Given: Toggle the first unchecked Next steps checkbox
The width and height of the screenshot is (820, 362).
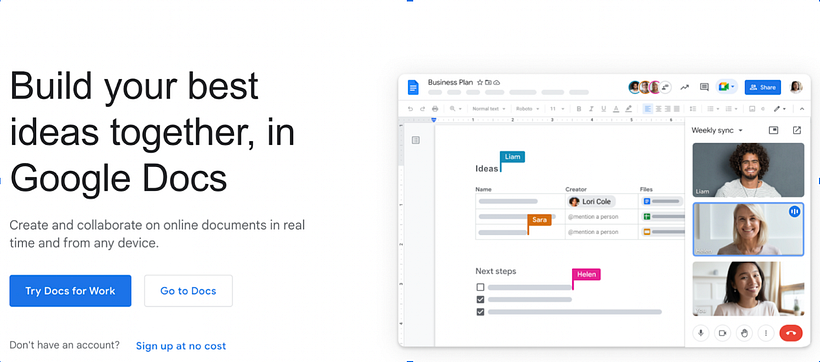Looking at the screenshot, I should (x=480, y=287).
